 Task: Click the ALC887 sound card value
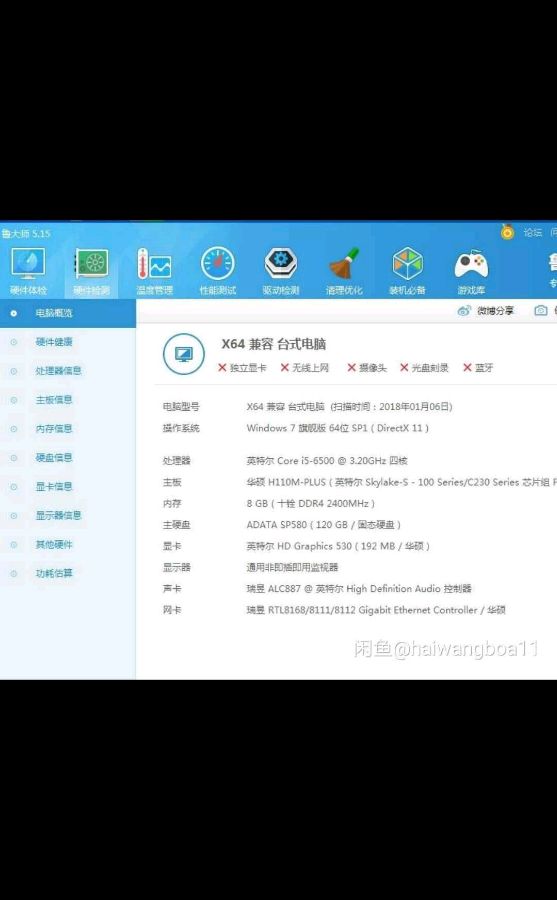pyautogui.click(x=359, y=589)
